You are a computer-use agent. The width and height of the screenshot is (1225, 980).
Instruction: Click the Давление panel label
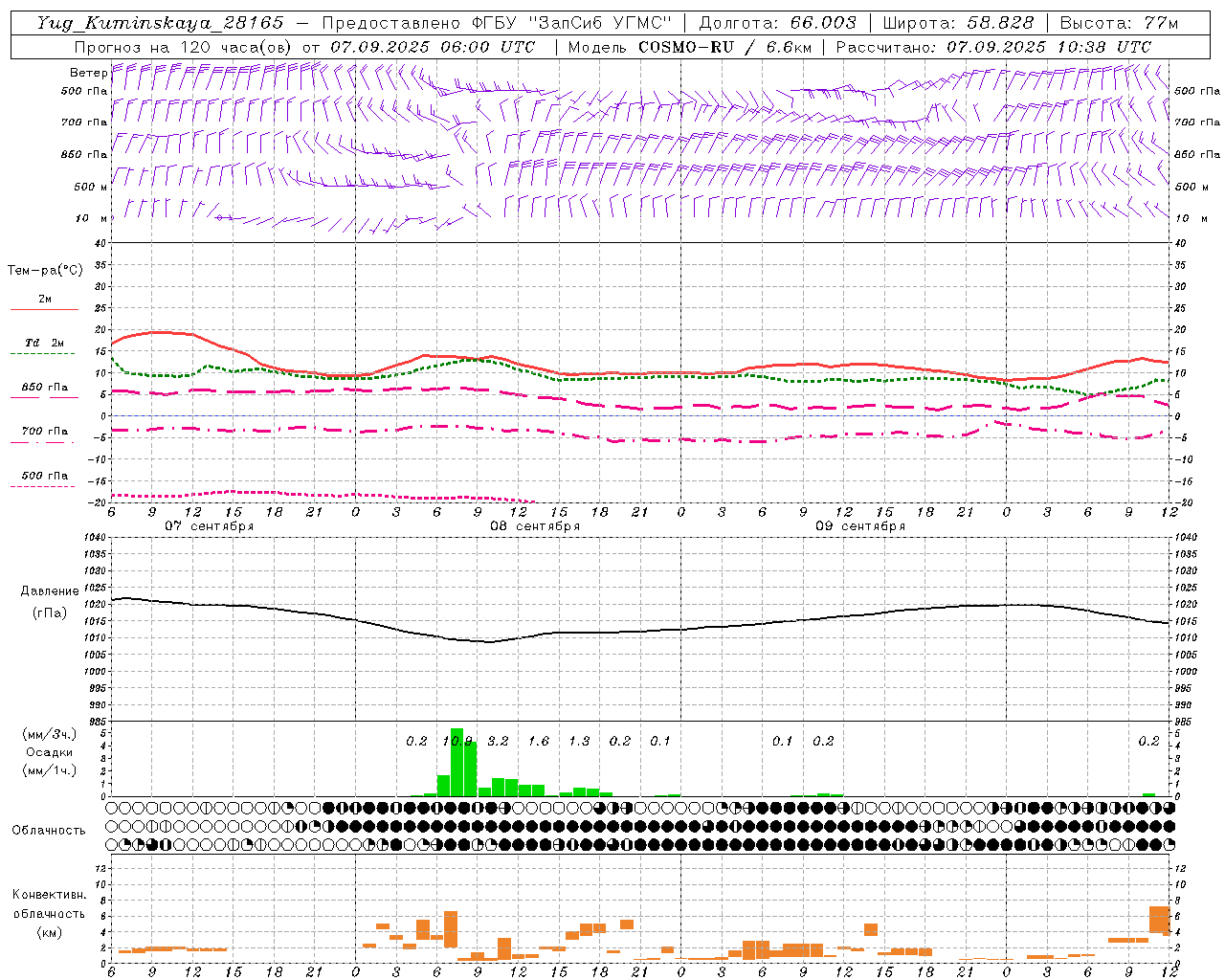(x=50, y=591)
